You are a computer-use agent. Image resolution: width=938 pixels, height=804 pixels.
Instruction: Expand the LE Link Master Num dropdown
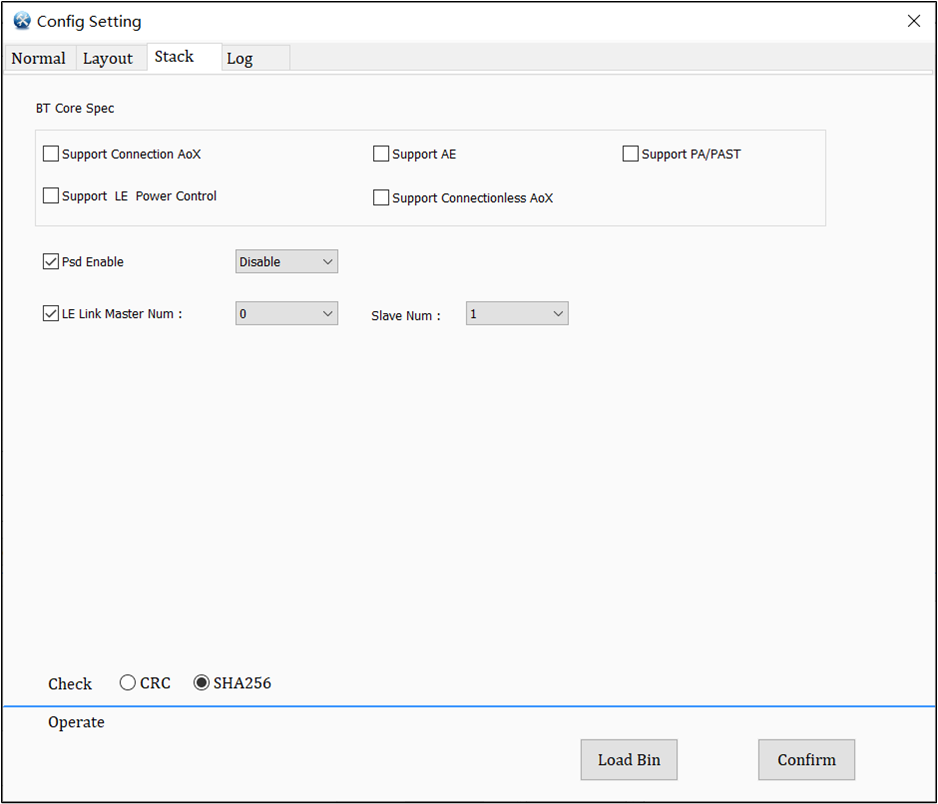(287, 314)
